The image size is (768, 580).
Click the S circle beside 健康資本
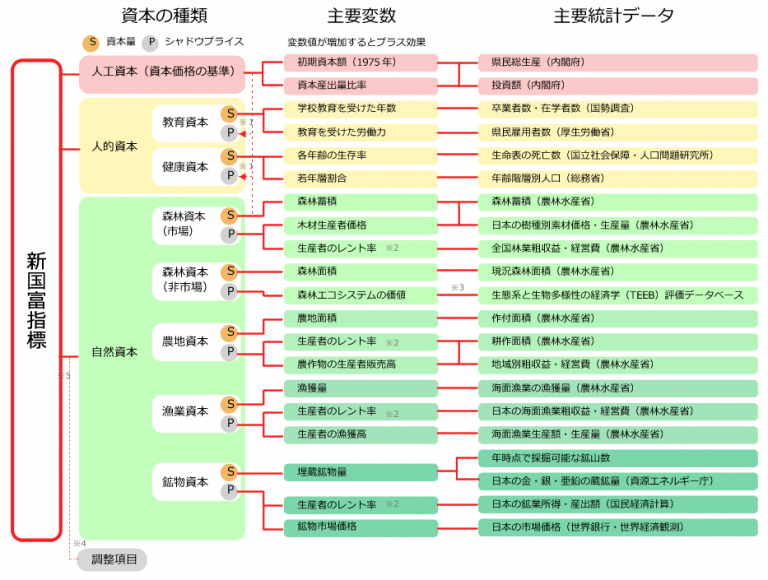[229, 156]
